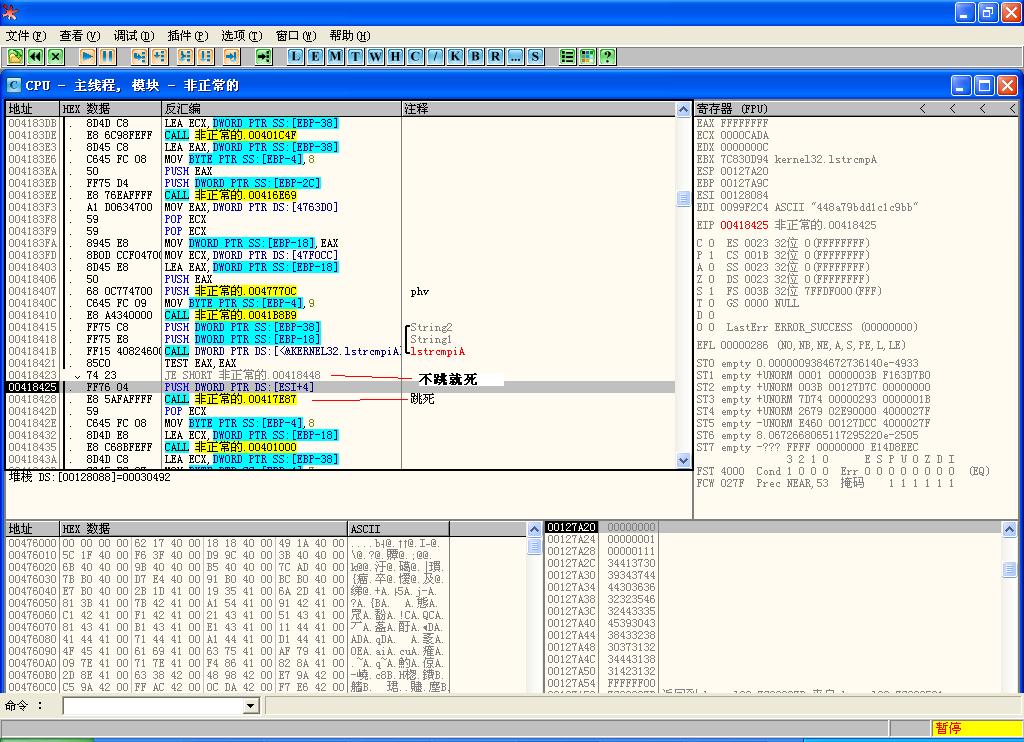
Task: Click the S flag value in registers pane
Action: (x=712, y=291)
